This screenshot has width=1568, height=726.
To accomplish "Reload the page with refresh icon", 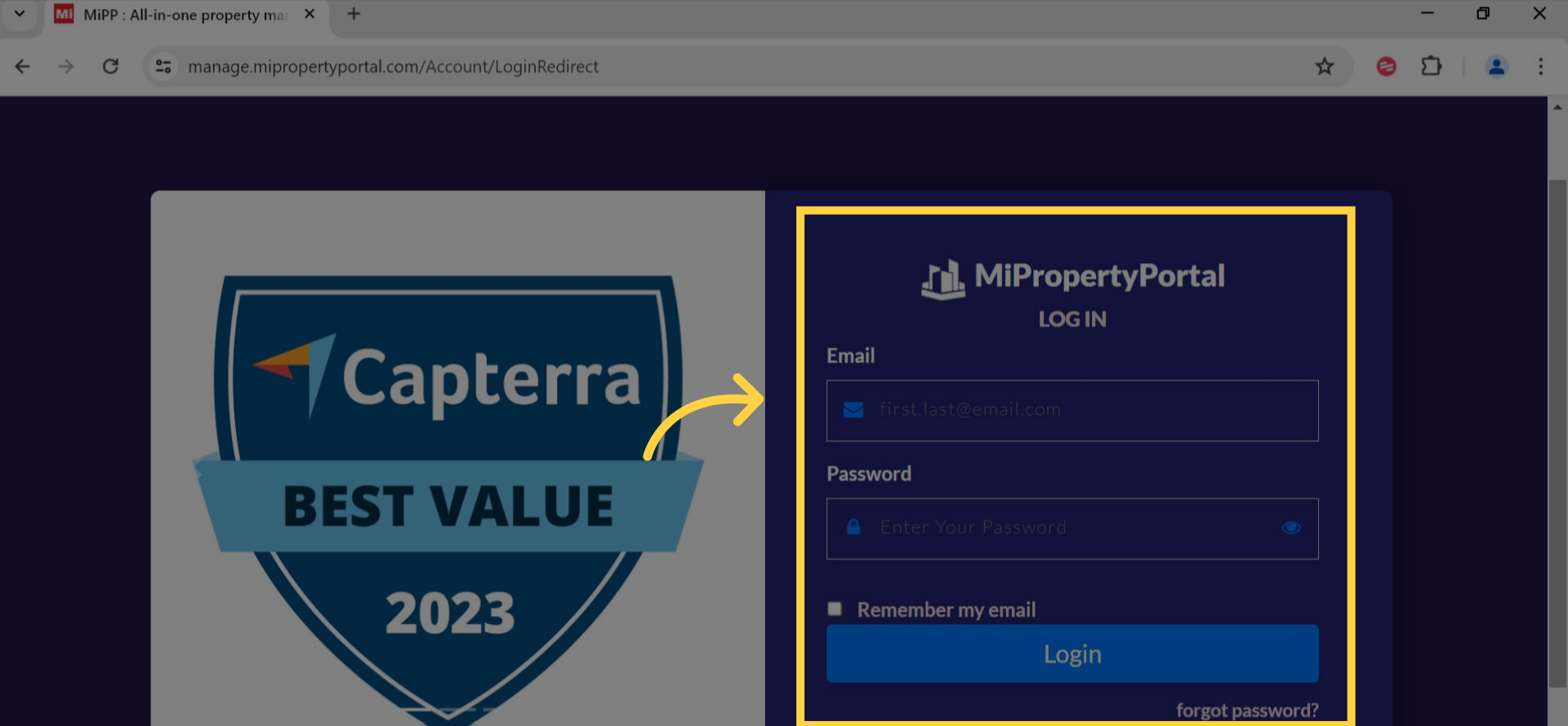I will tap(110, 66).
